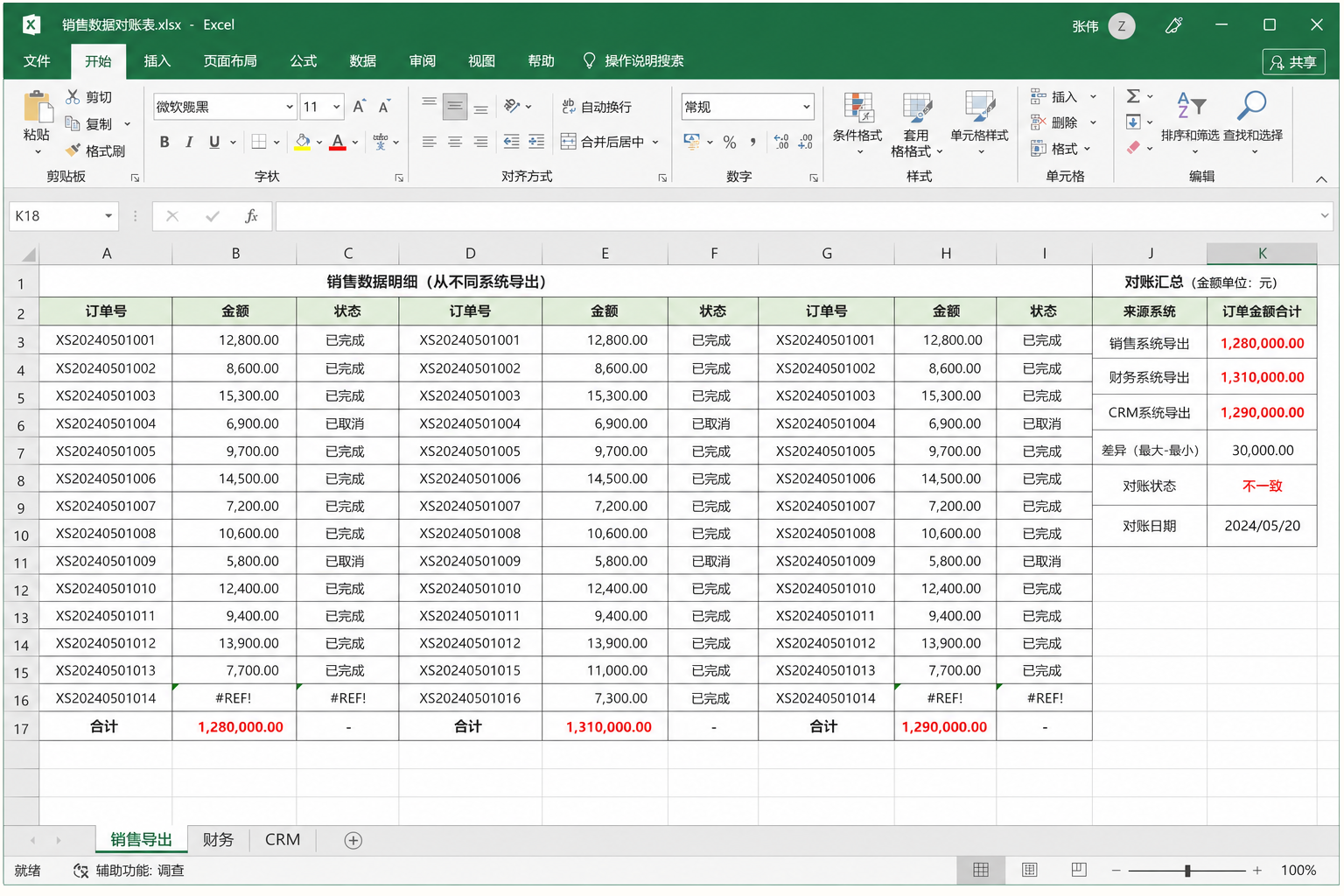1344x896 pixels.
Task: Open Format as Table (套用表格格式)
Action: [x=916, y=124]
